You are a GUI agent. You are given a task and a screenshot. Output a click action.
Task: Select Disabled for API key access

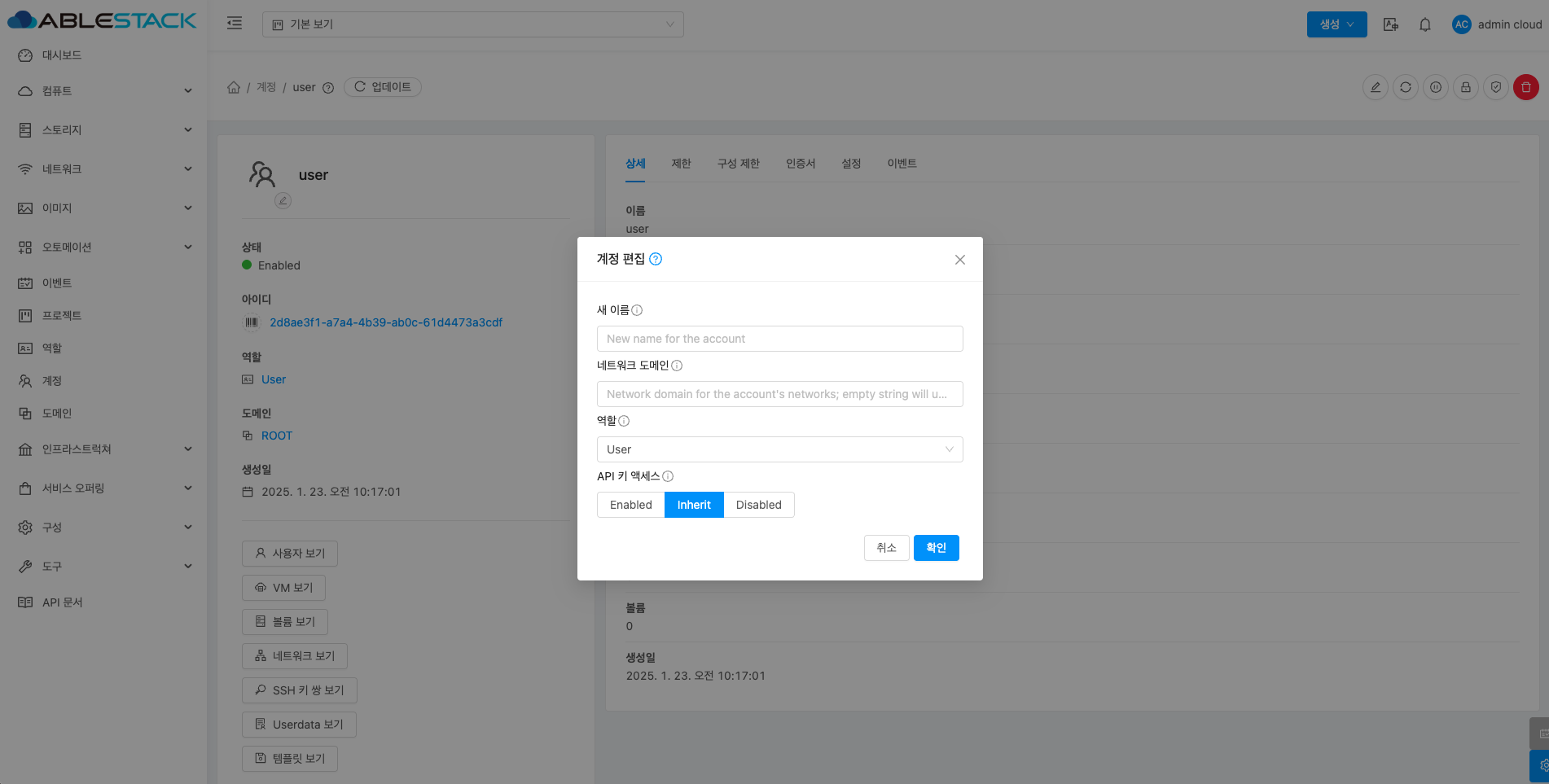(758, 505)
